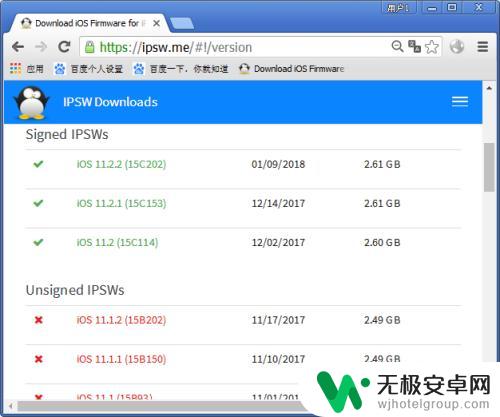Click the Unsigned IPSWs heading
This screenshot has height=417, width=500.
[75, 290]
